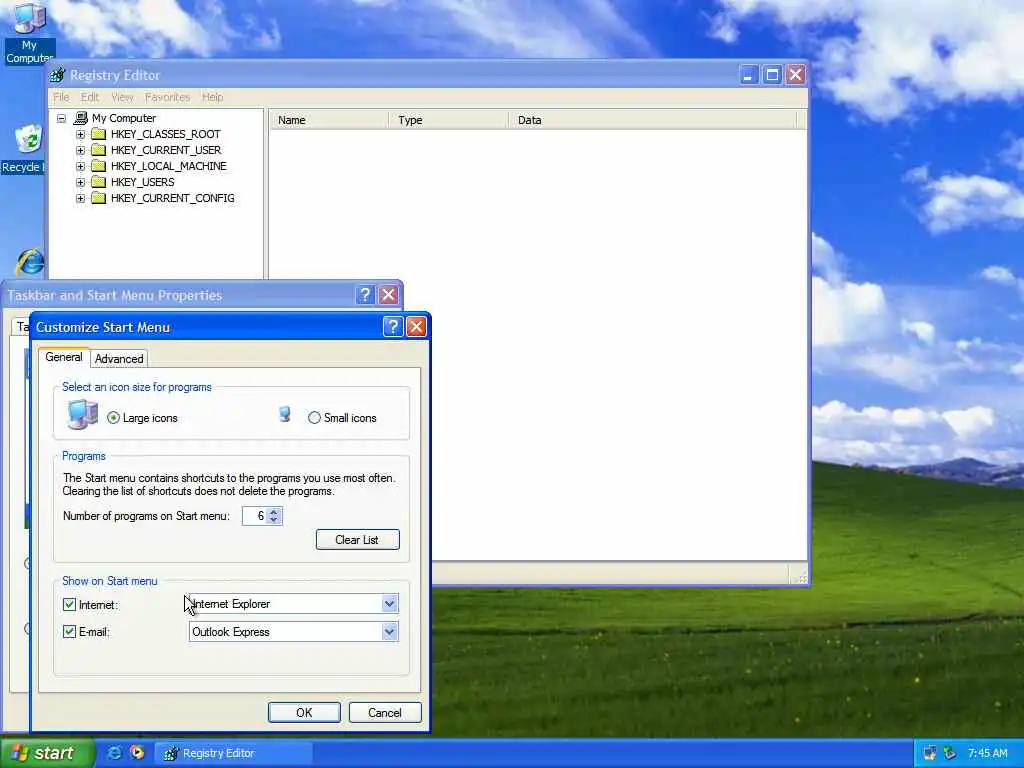
Task: Uncheck the E-mail checkbox
Action: pos(69,632)
